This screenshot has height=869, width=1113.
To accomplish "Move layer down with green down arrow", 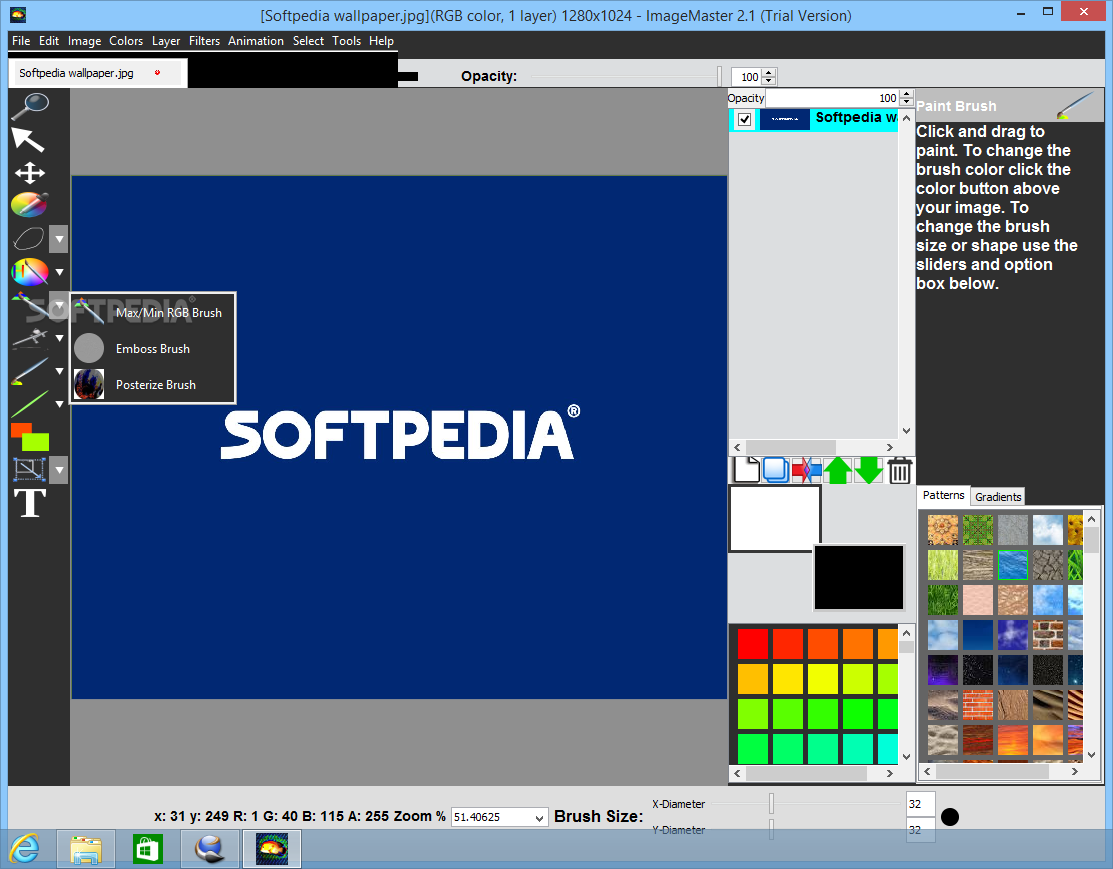I will (x=869, y=470).
